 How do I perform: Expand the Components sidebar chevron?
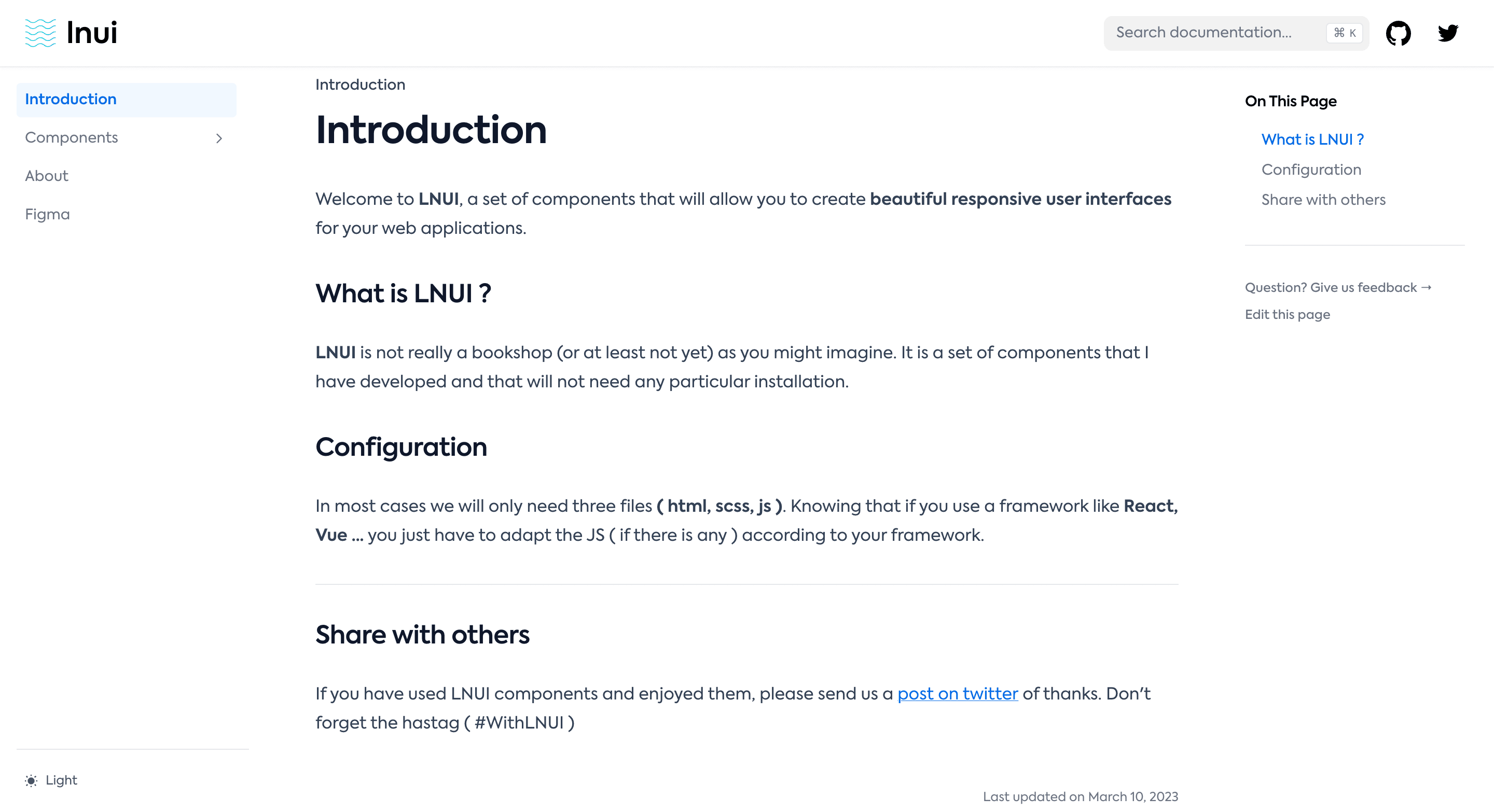[218, 138]
